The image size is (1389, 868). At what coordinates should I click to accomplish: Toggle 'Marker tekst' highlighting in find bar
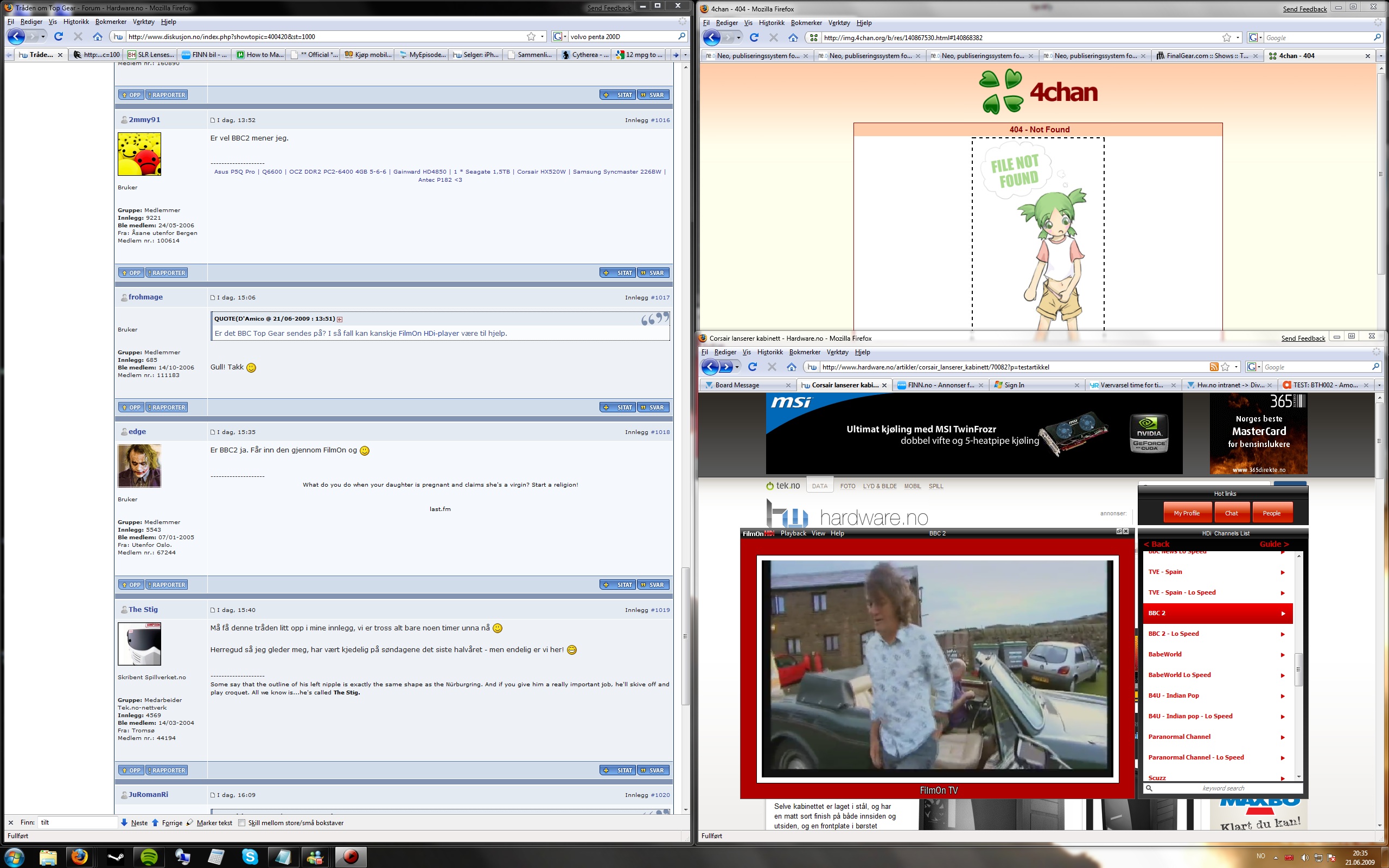click(210, 822)
